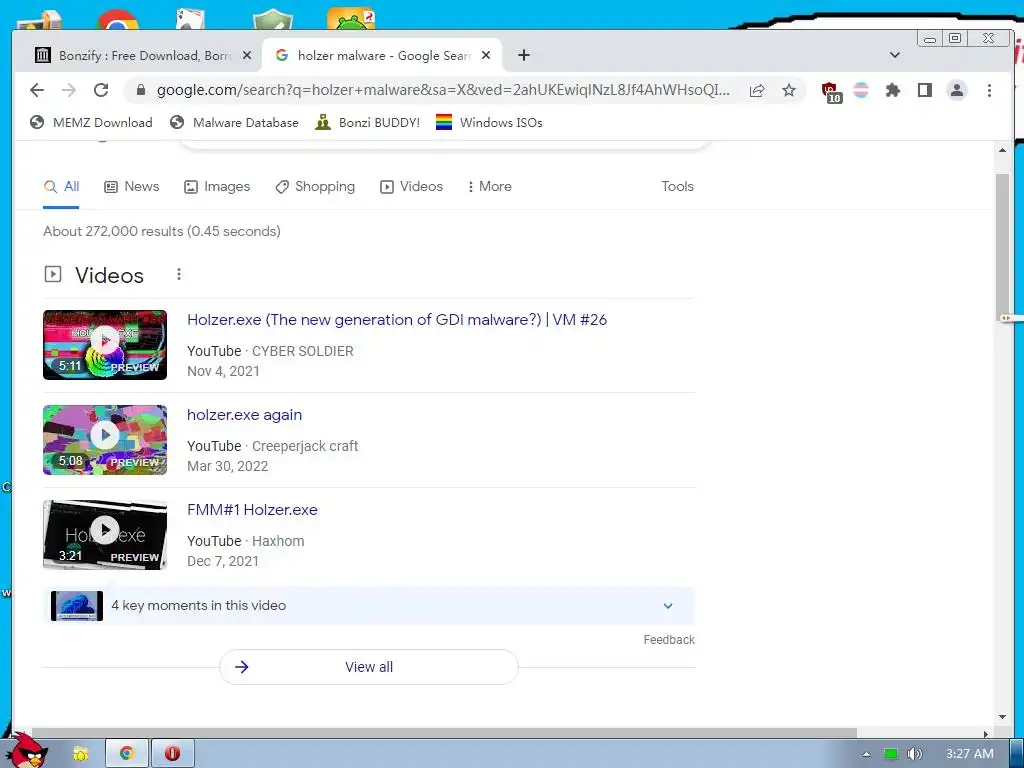Close the Bonzify tab
The height and width of the screenshot is (768, 1024).
[x=247, y=56]
